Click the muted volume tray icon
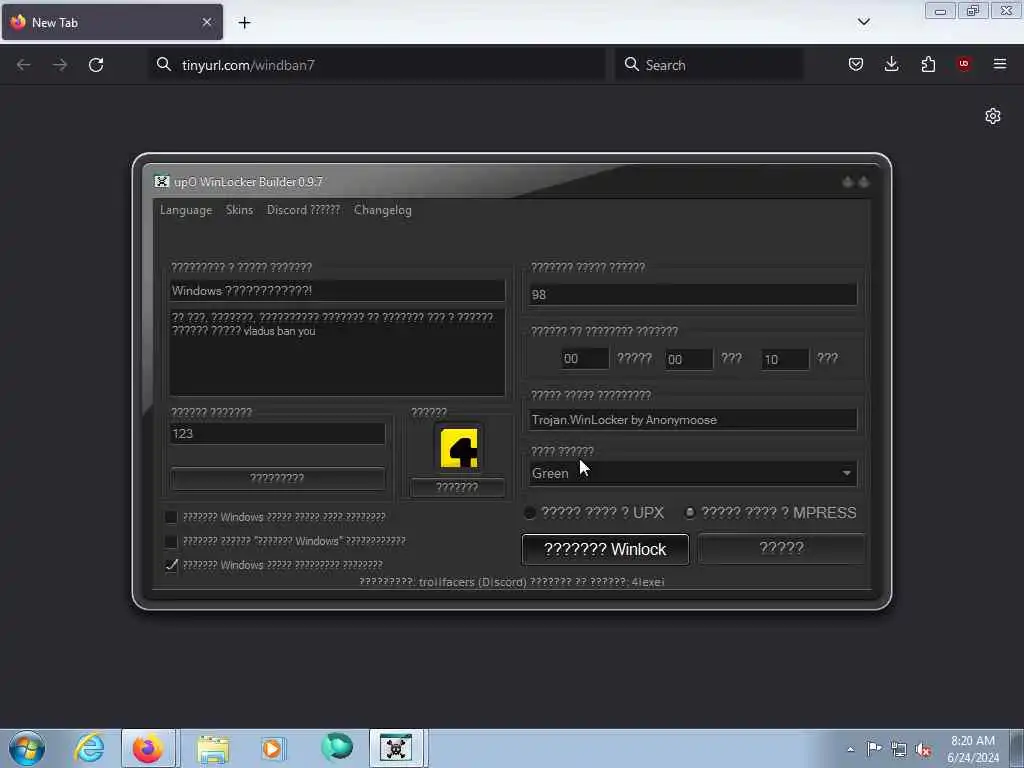The image size is (1024, 768). [x=923, y=749]
